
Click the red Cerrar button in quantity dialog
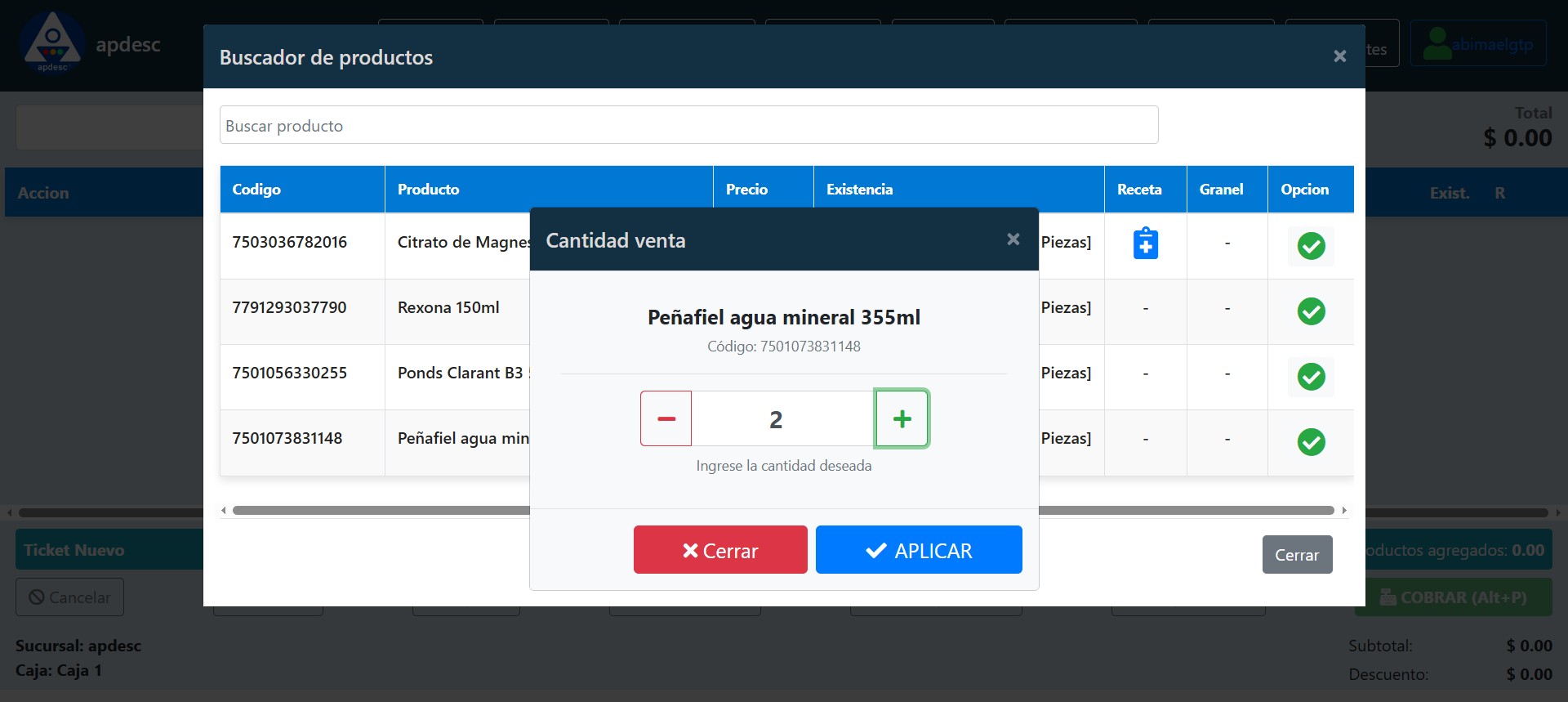[x=720, y=550]
